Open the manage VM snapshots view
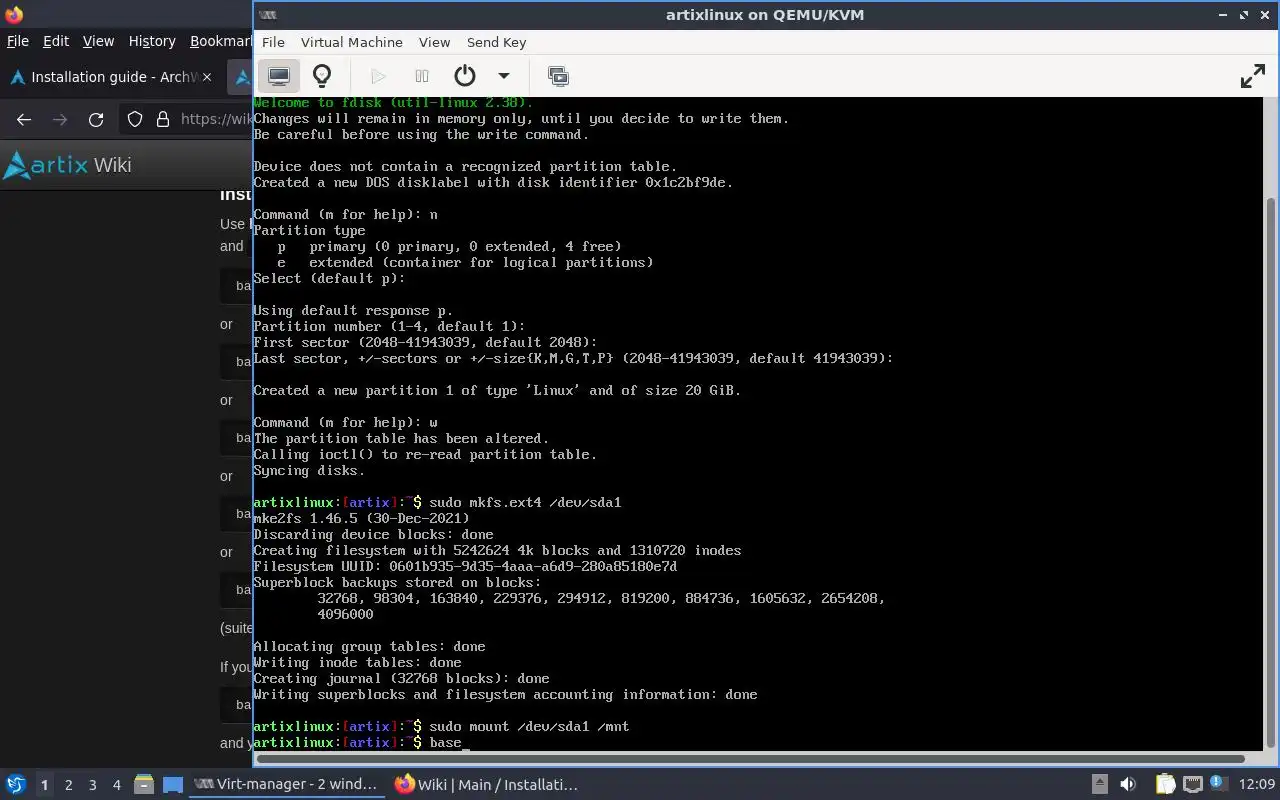Screen dimensions: 1280x800 tap(558, 76)
